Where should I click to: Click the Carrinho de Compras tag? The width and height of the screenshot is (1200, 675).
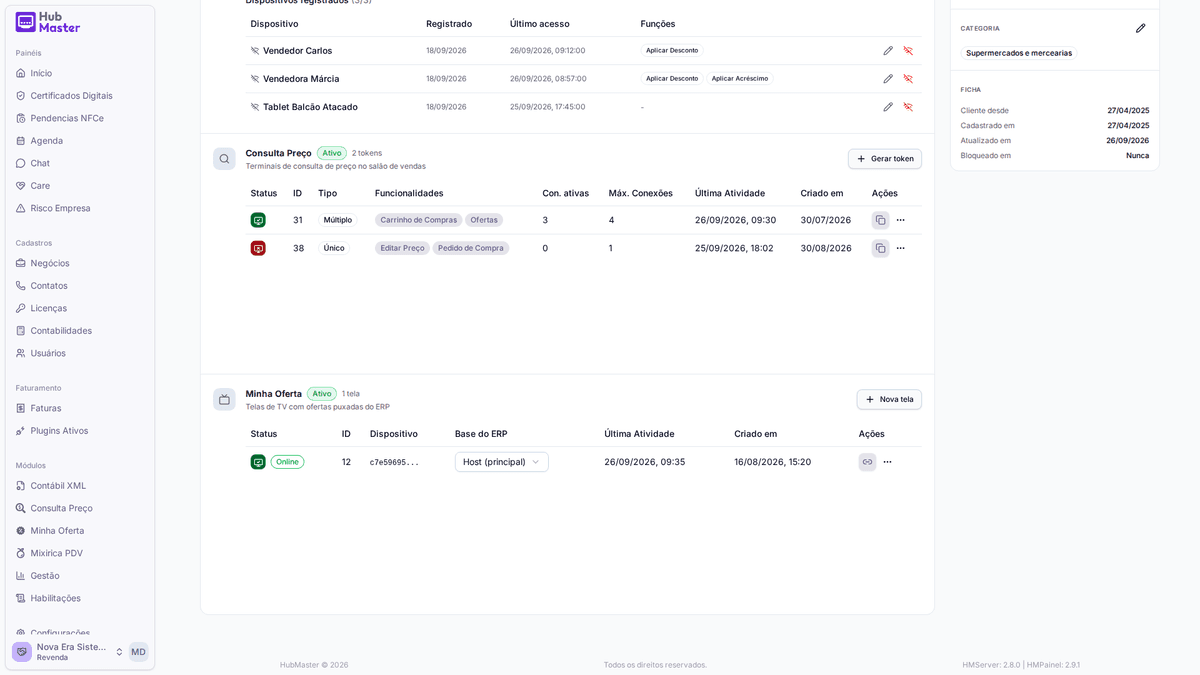[x=418, y=220]
